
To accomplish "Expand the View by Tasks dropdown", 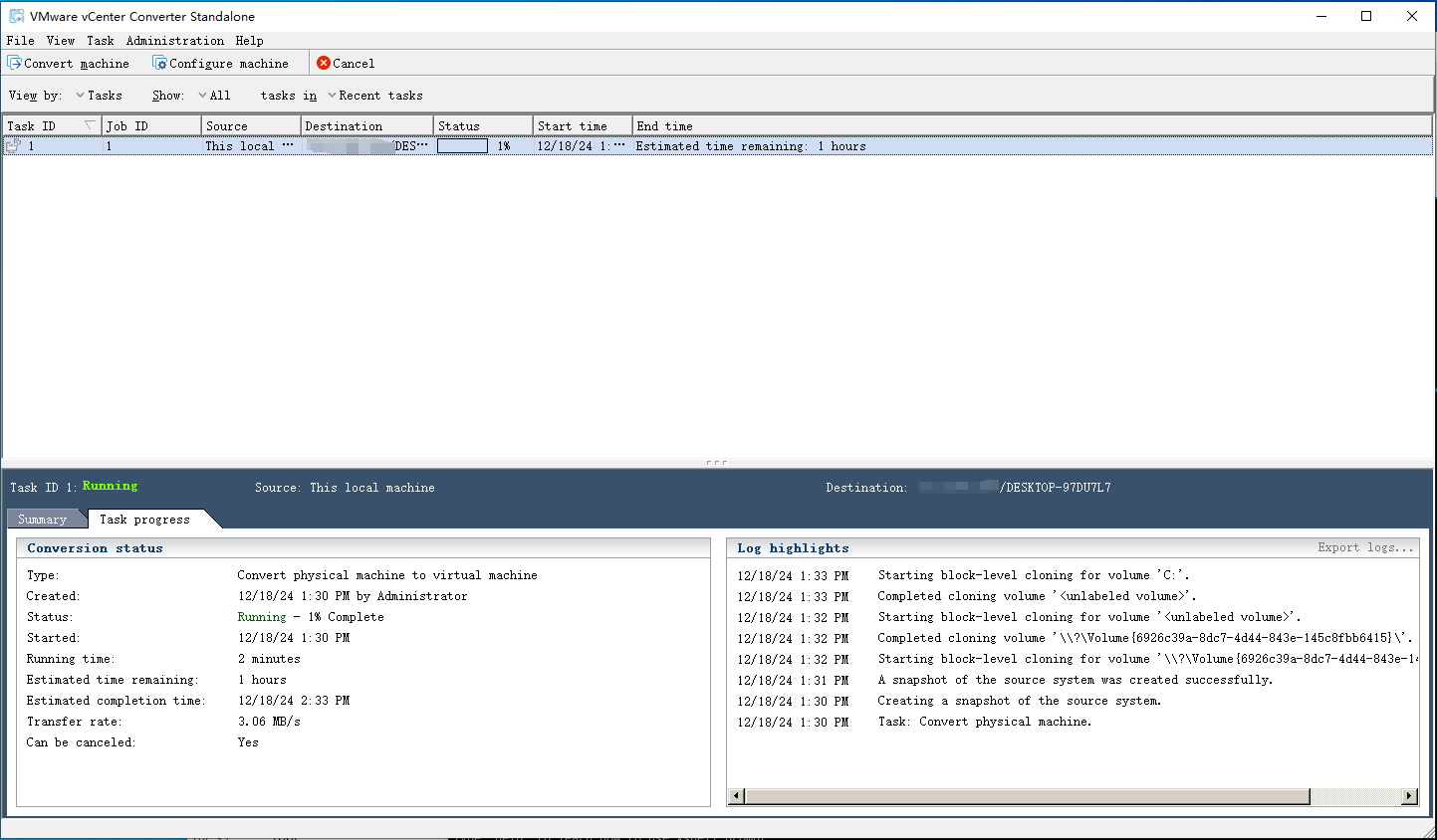I will point(99,96).
